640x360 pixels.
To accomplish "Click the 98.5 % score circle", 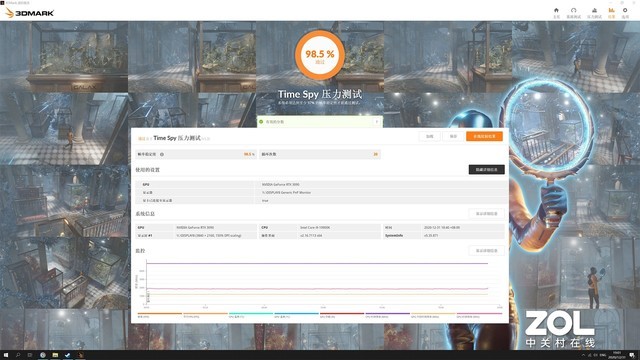I will tap(320, 56).
